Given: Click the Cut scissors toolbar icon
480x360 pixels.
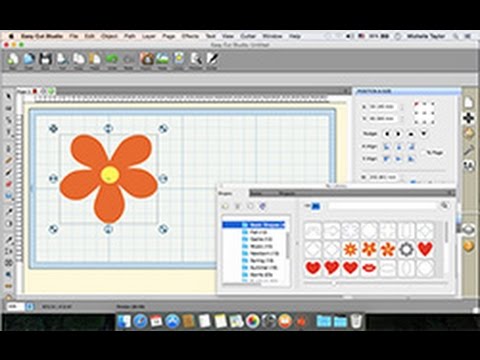Looking at the screenshot, I should (x=62, y=59).
